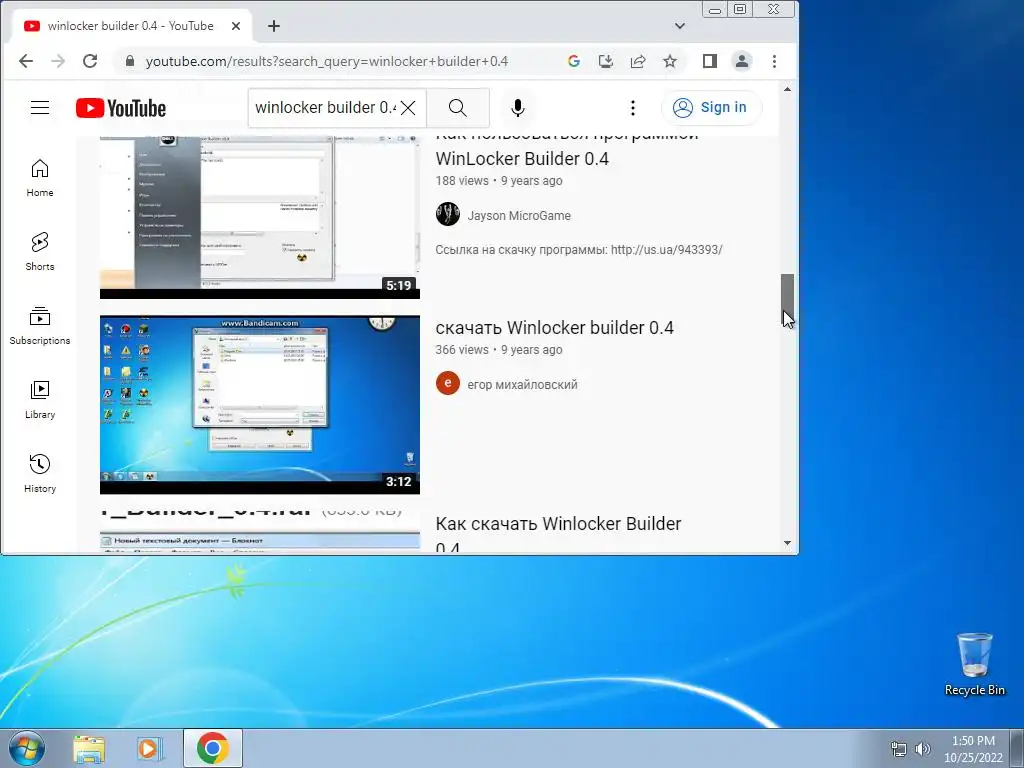
Task: Click the scrollbar up arrow
Action: pos(788,89)
